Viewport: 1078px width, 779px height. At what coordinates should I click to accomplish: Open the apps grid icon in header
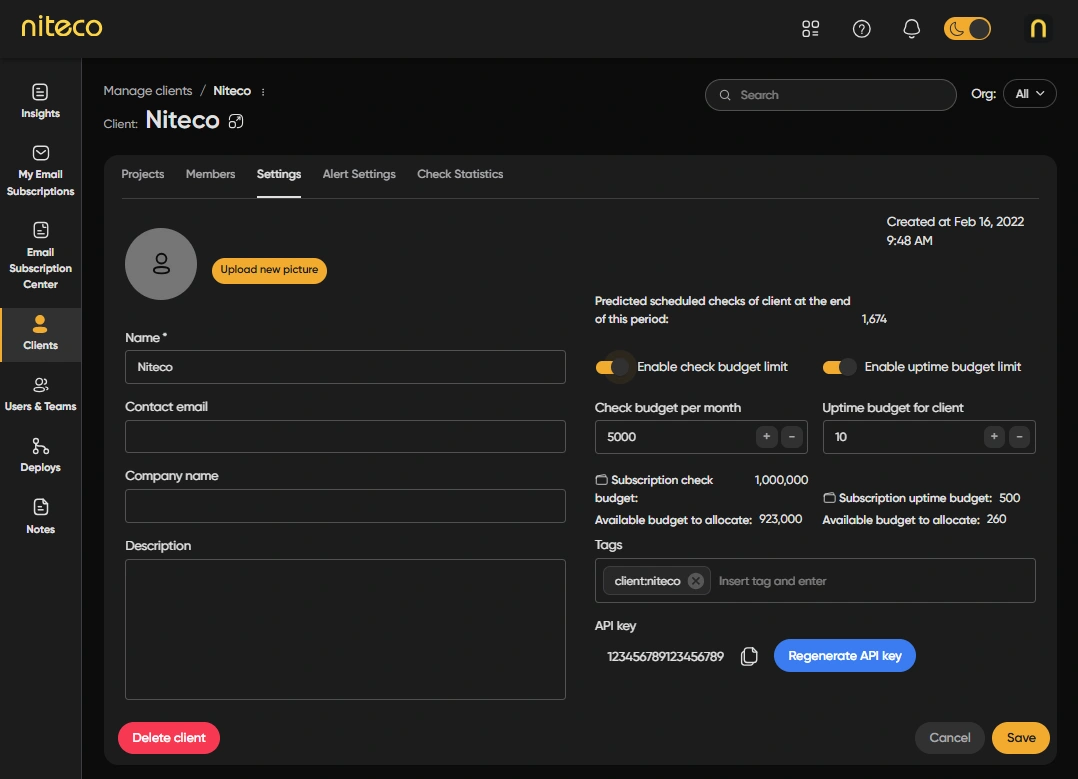[811, 29]
